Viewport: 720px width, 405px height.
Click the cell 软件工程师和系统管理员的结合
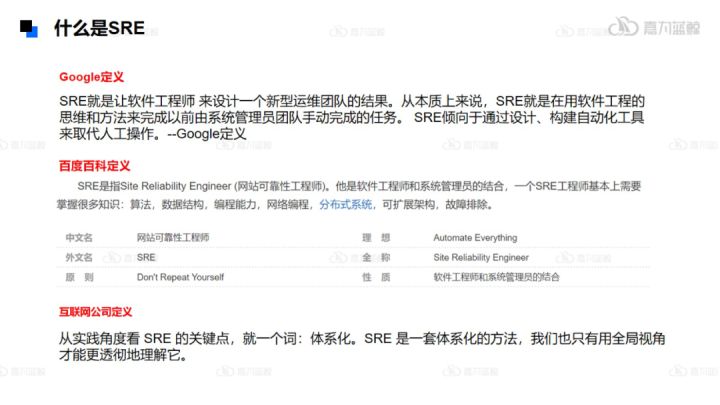click(496, 277)
